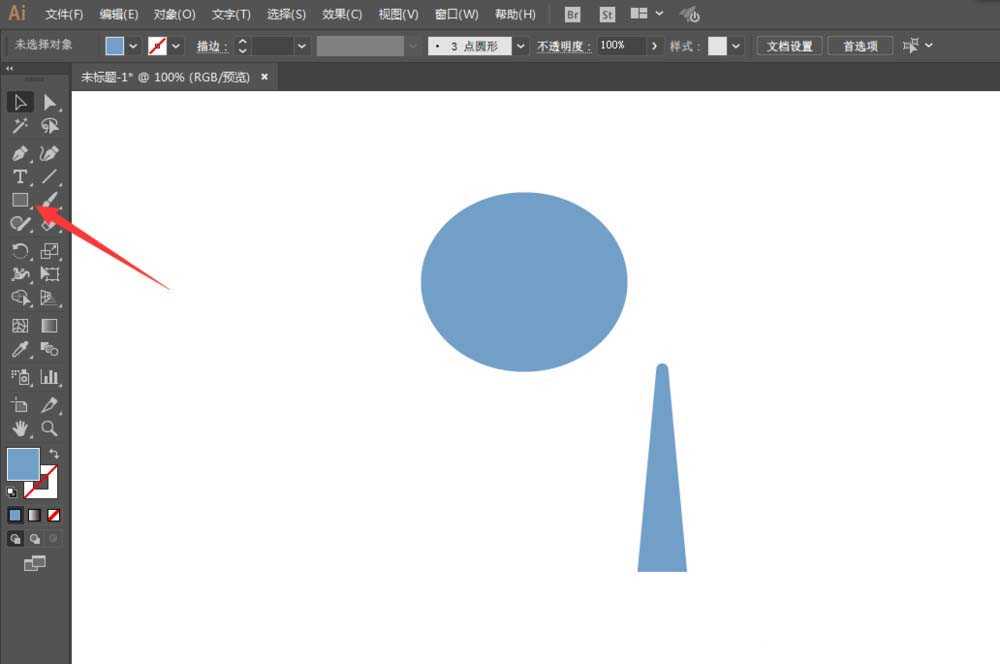1000x664 pixels.
Task: Choose the Zoom magnifier tool
Action: tap(50, 429)
